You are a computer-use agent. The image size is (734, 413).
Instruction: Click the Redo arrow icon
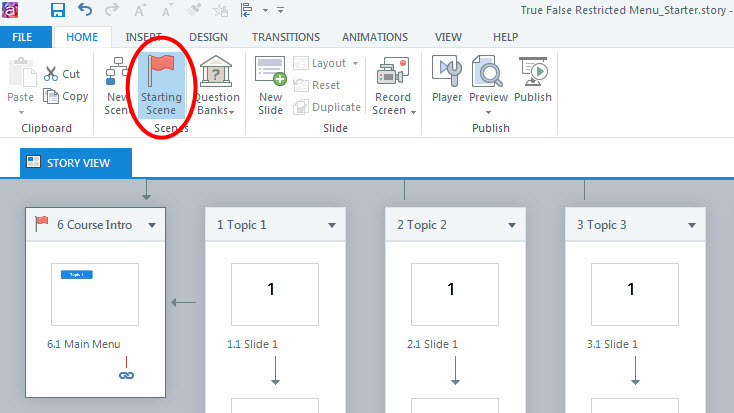111,9
